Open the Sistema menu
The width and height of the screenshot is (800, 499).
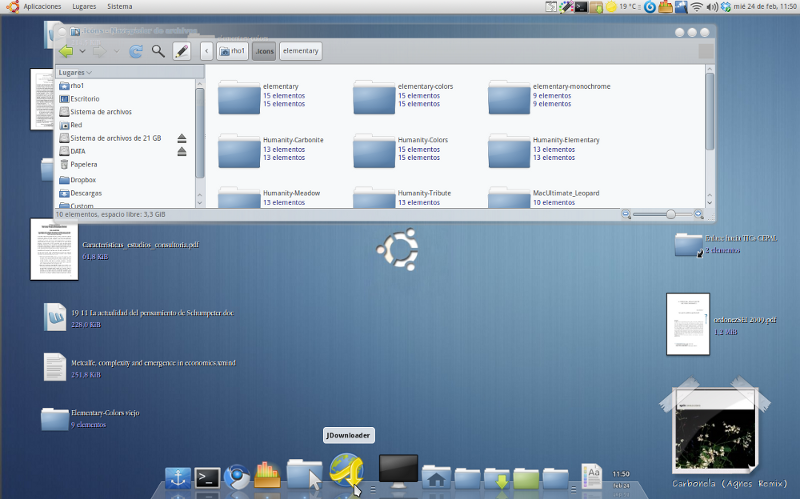click(119, 6)
